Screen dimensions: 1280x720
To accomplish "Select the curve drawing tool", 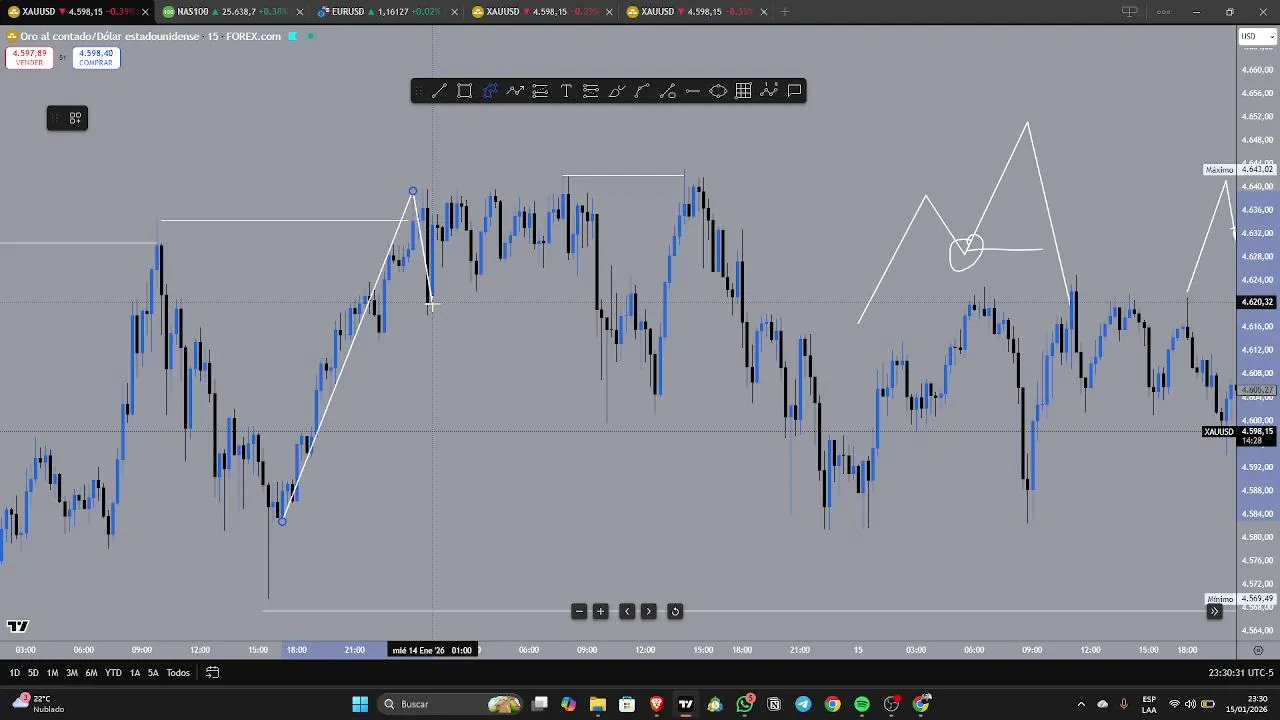I will pos(642,91).
